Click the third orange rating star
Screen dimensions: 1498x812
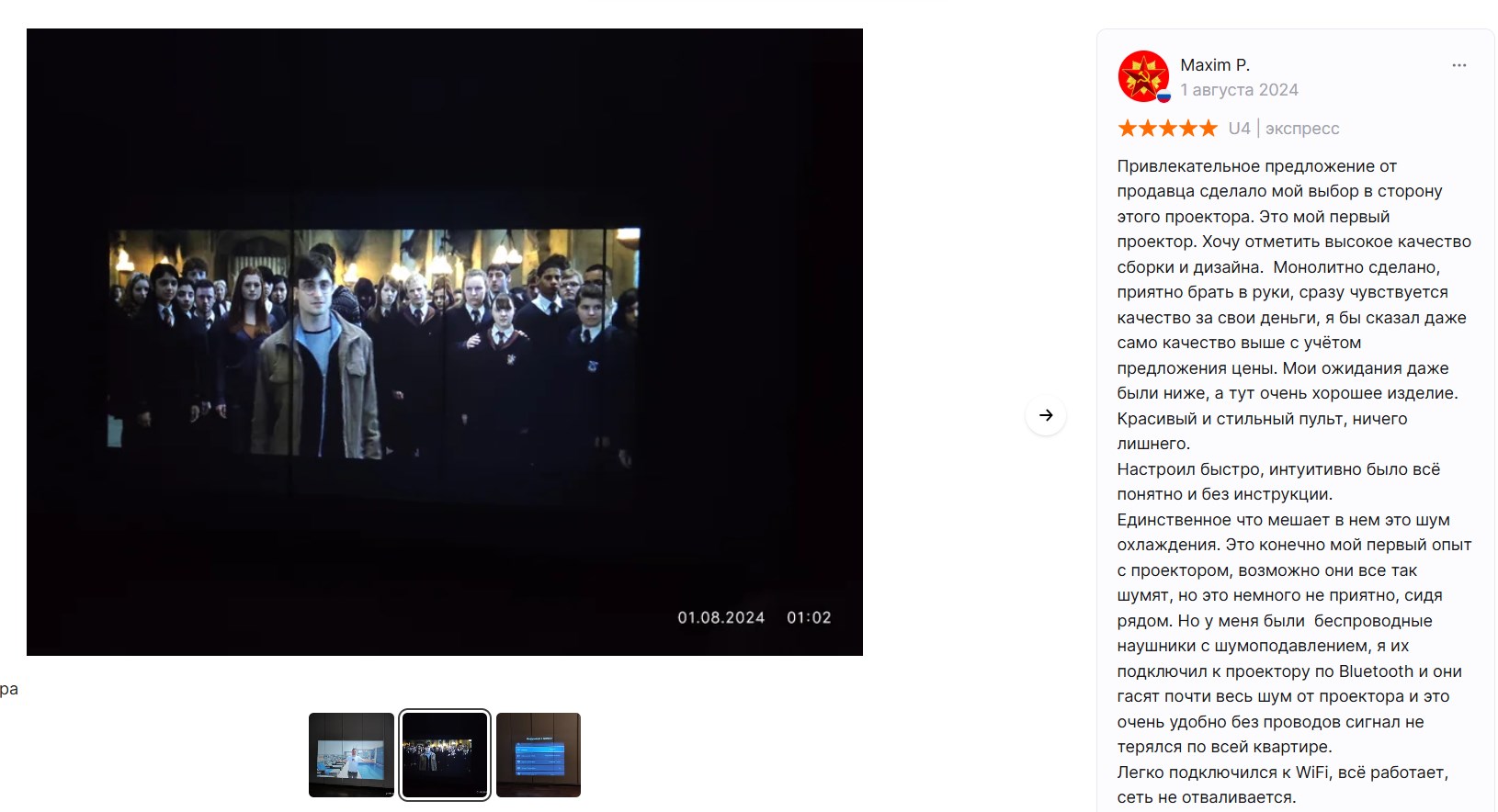[1168, 129]
